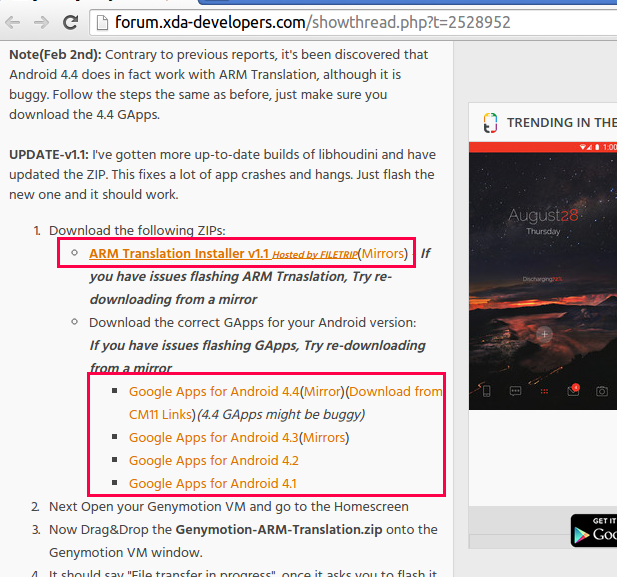Click 'TRENDING IN THE' sidebar heading

562,123
